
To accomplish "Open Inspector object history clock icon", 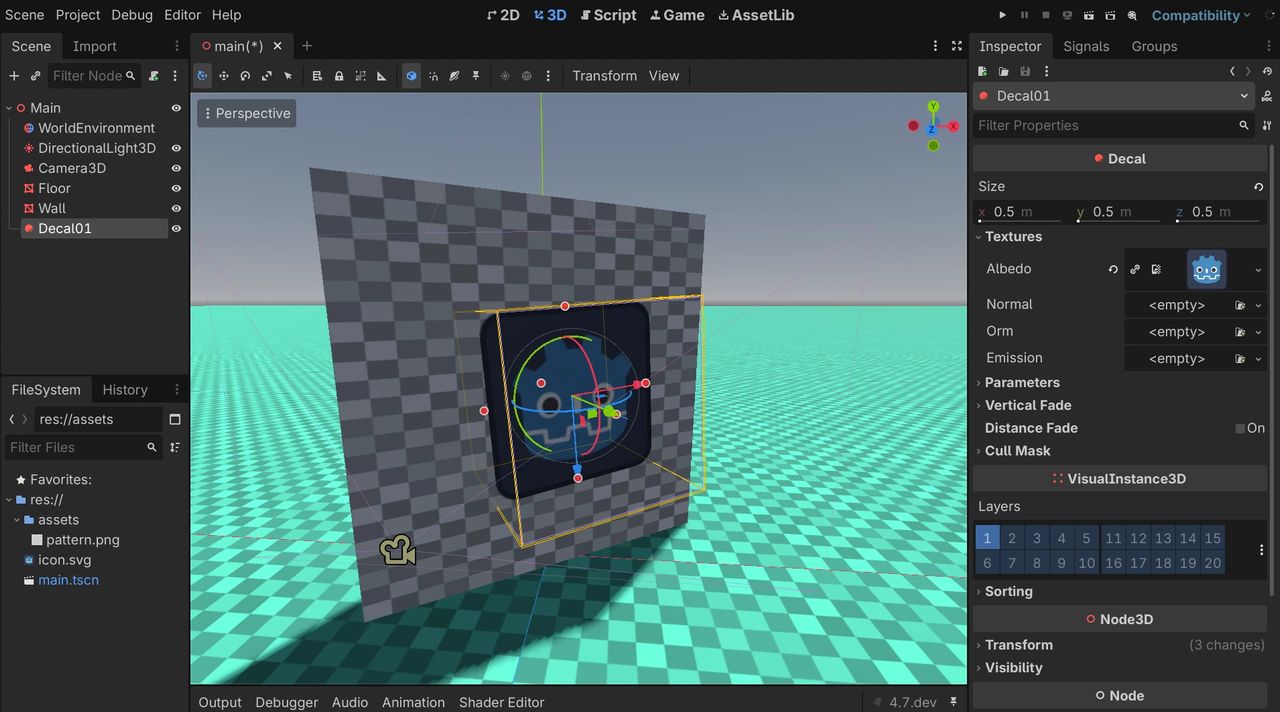I will 1267,71.
